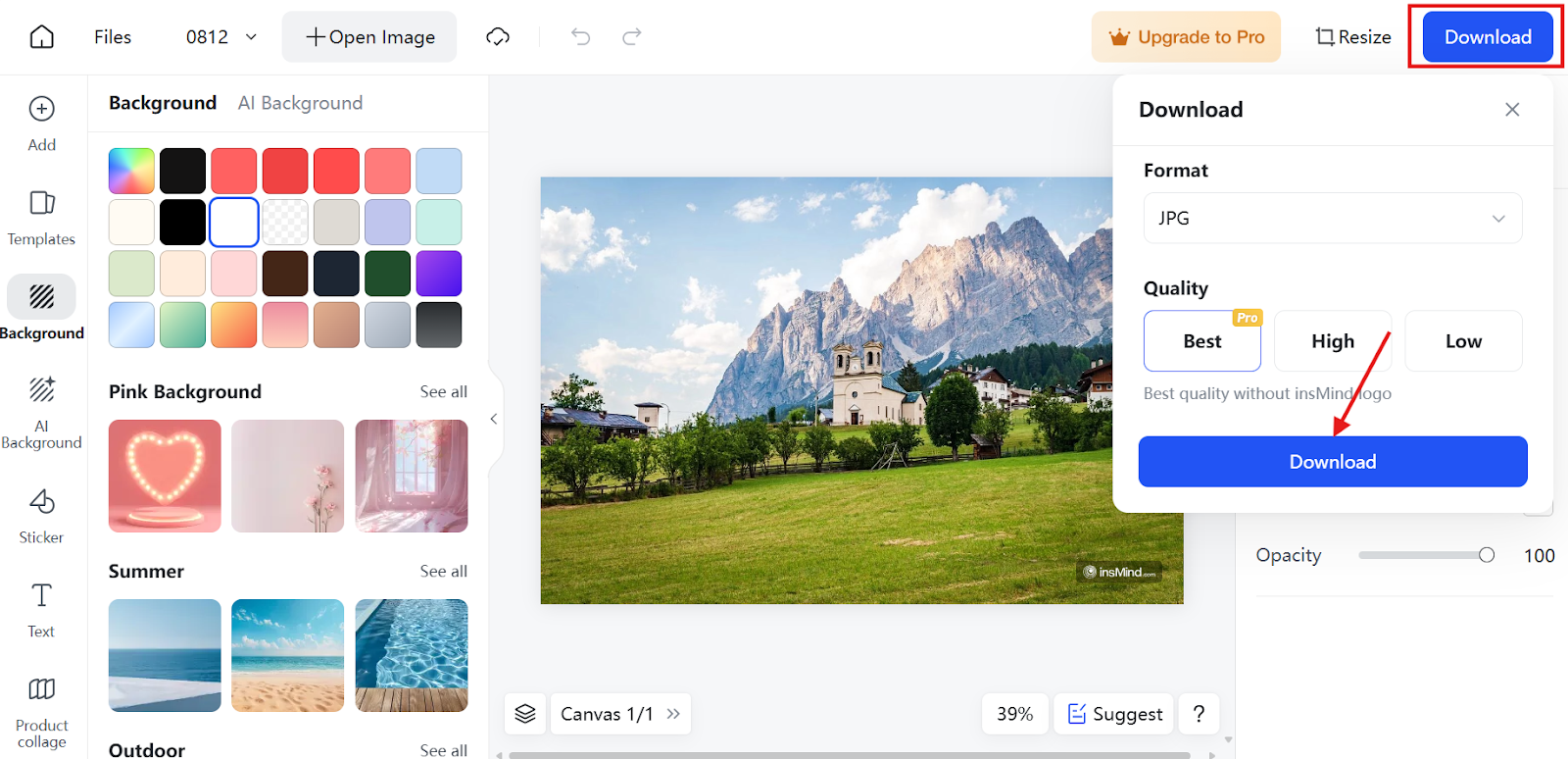Click the Resize button

tap(1352, 37)
